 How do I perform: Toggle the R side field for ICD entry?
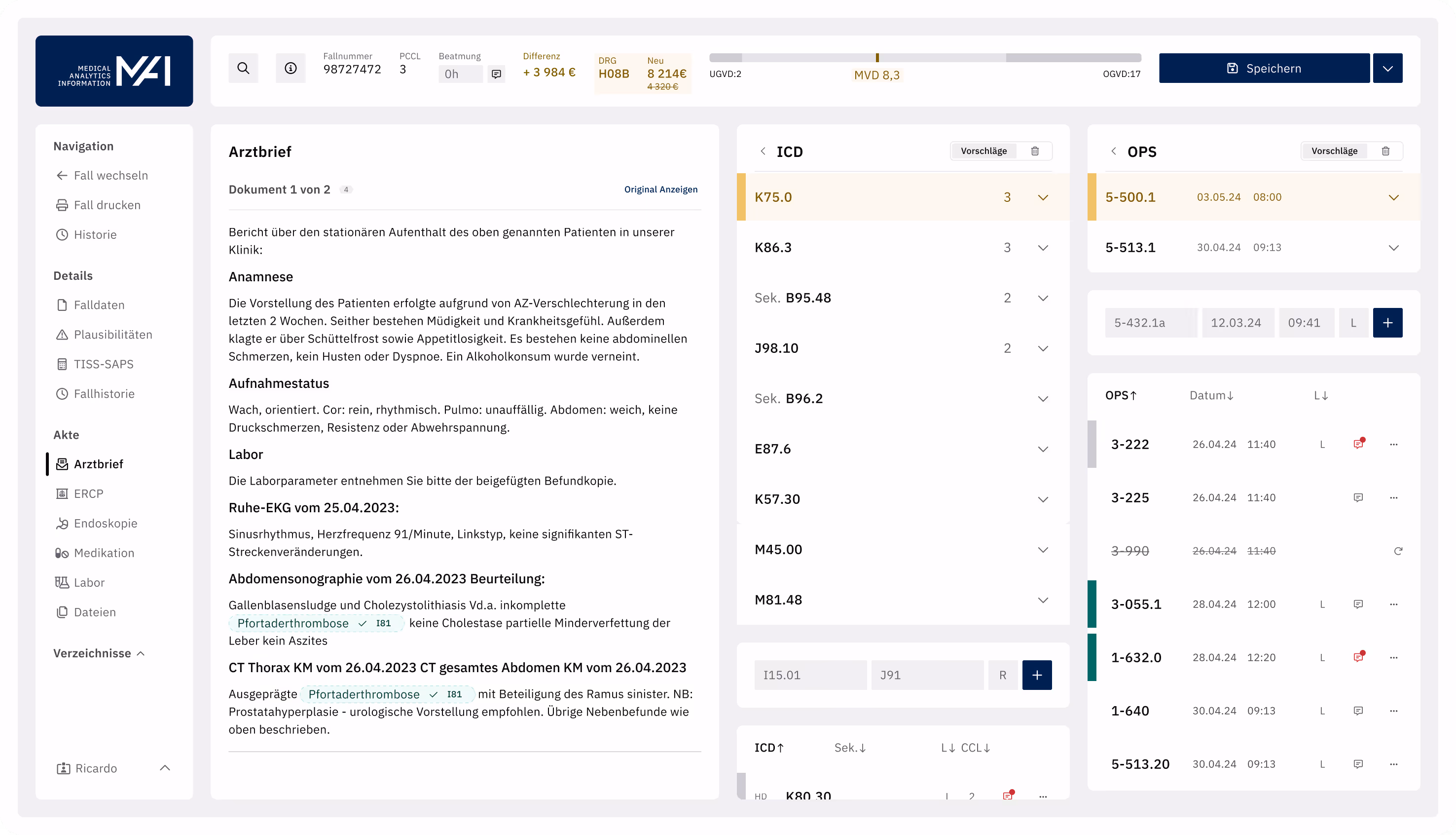[x=1002, y=675]
